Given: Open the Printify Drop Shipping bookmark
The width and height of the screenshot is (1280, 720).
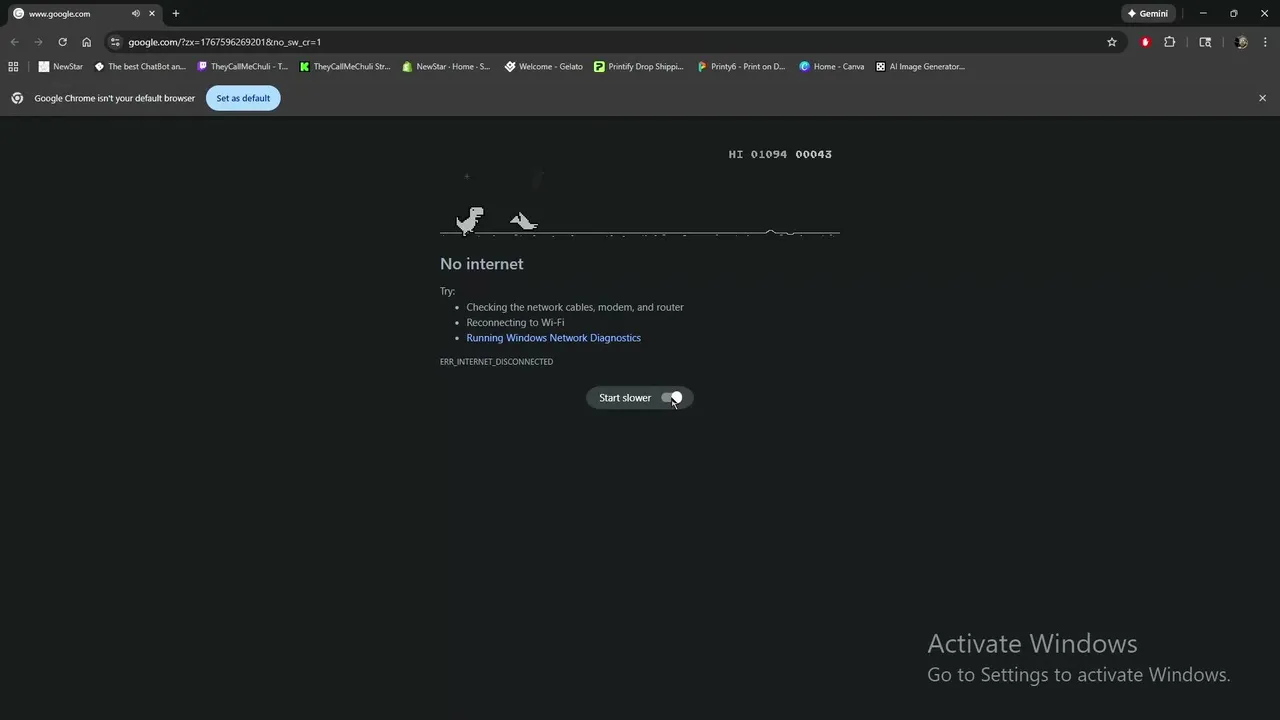Looking at the screenshot, I should (x=638, y=67).
